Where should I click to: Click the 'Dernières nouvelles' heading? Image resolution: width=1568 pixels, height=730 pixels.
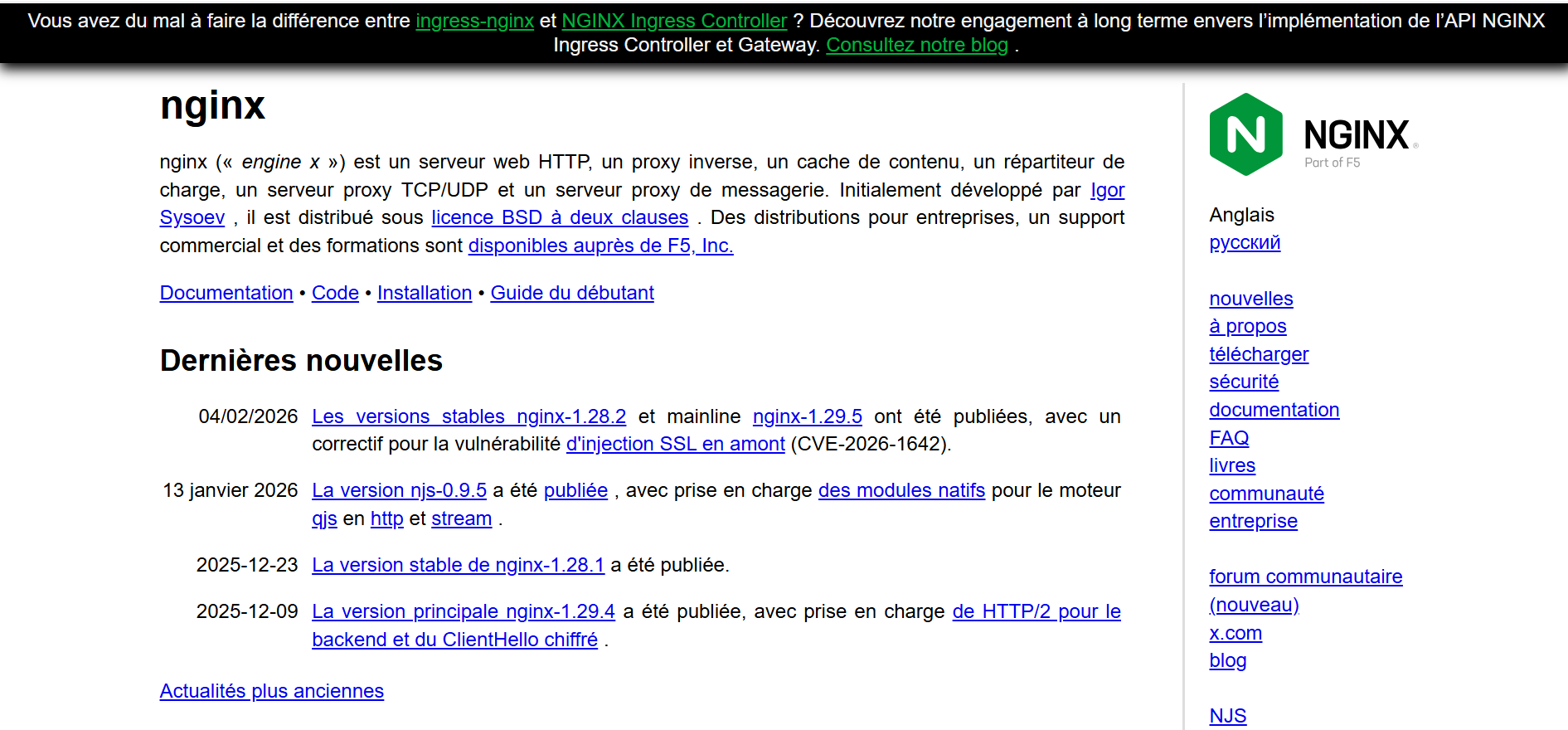(301, 361)
